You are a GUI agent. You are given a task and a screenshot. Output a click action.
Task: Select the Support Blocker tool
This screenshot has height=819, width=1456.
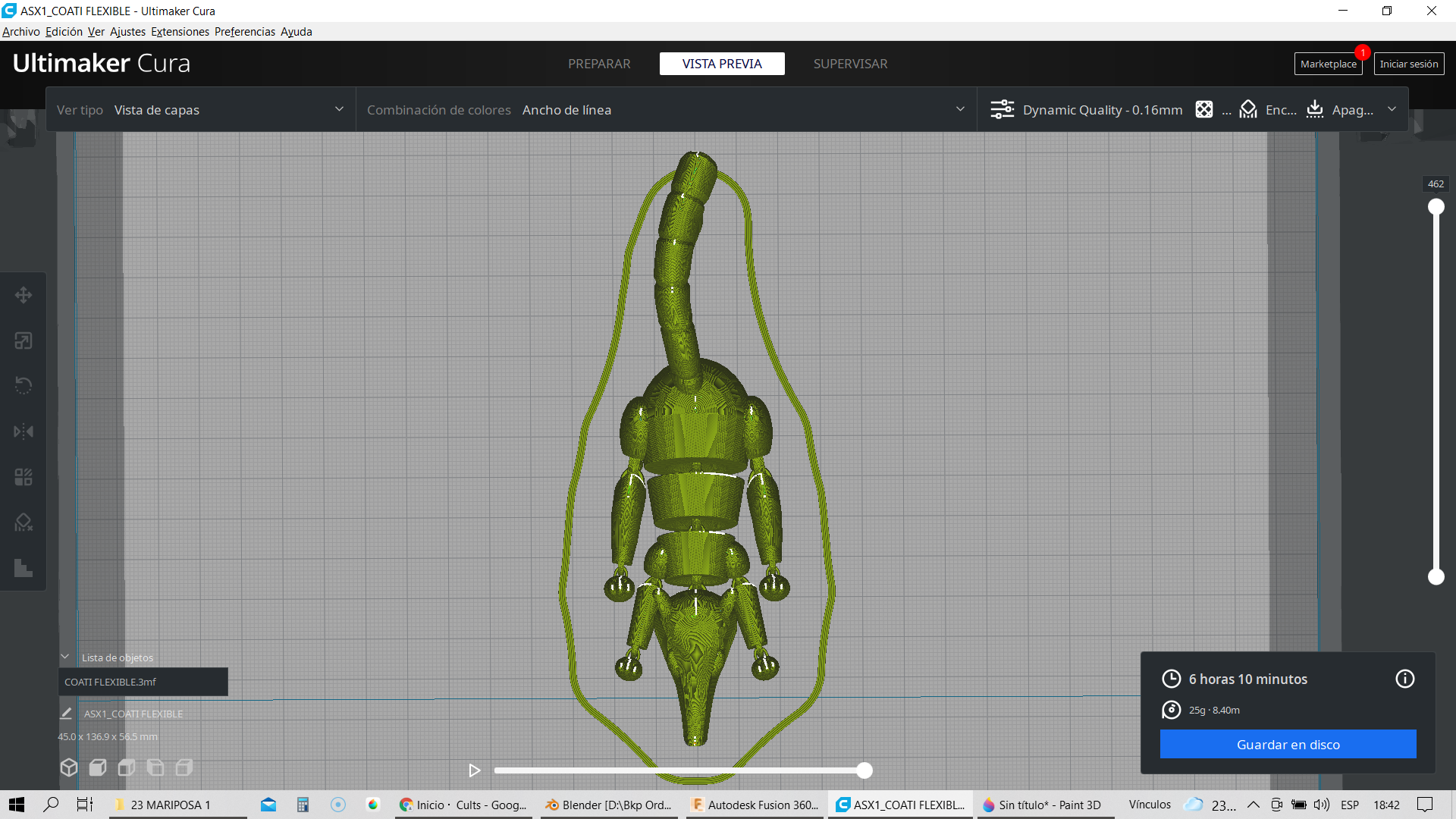click(24, 522)
